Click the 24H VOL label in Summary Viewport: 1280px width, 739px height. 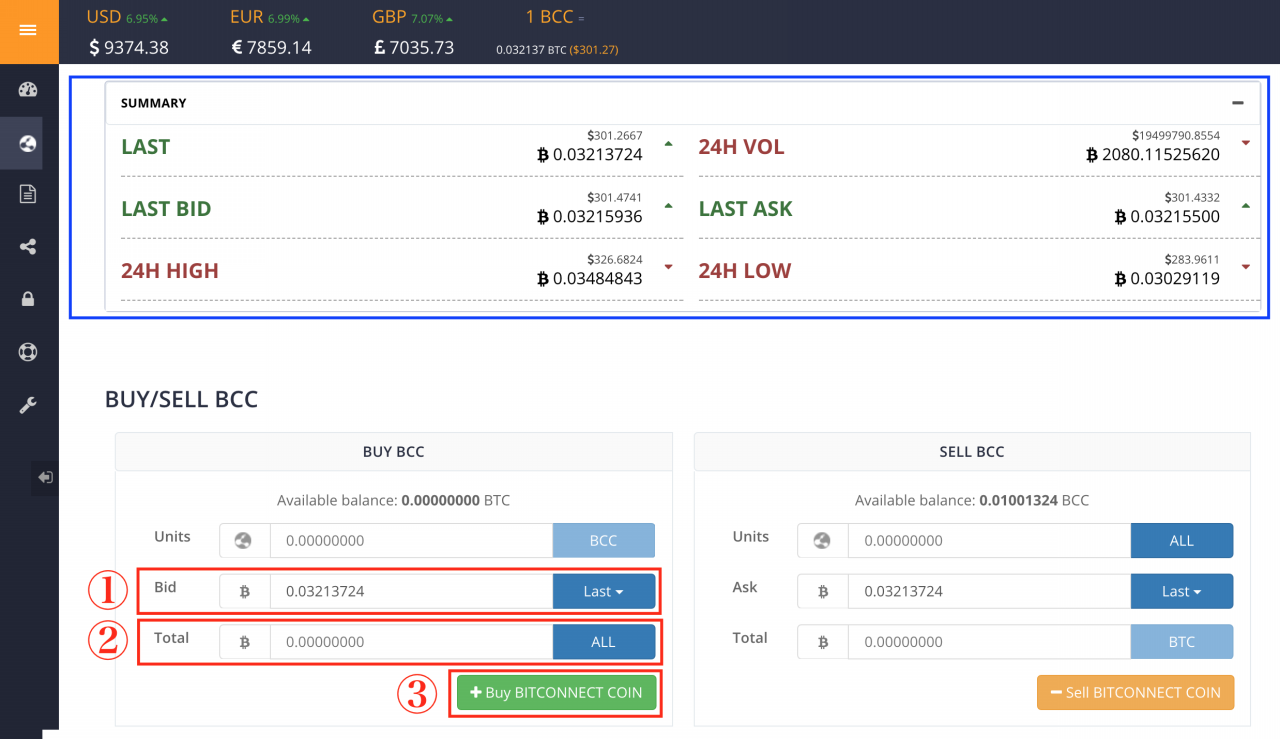coord(742,147)
